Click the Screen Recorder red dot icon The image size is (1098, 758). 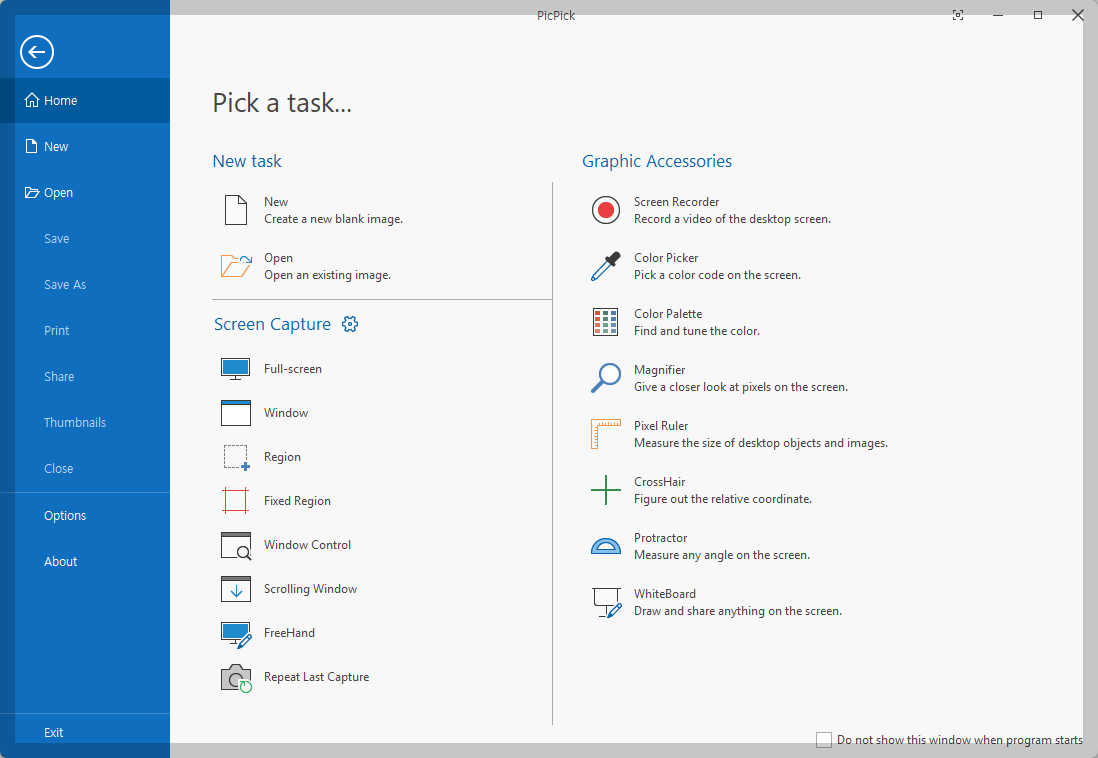click(606, 210)
